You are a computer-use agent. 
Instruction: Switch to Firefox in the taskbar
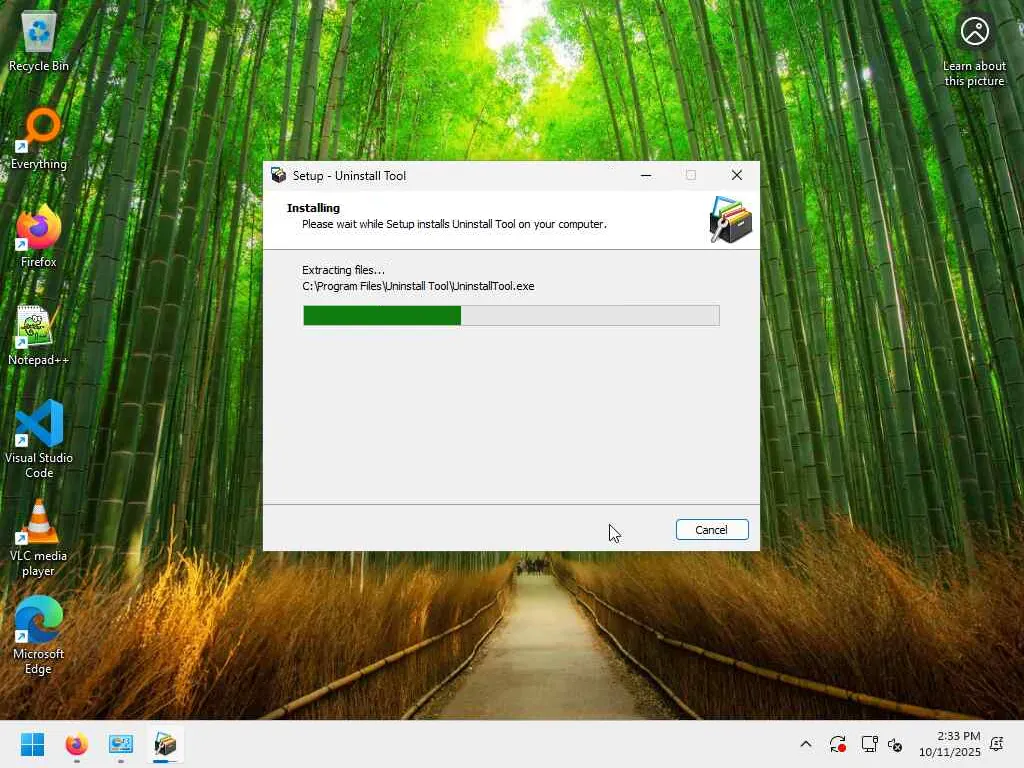[x=76, y=744]
